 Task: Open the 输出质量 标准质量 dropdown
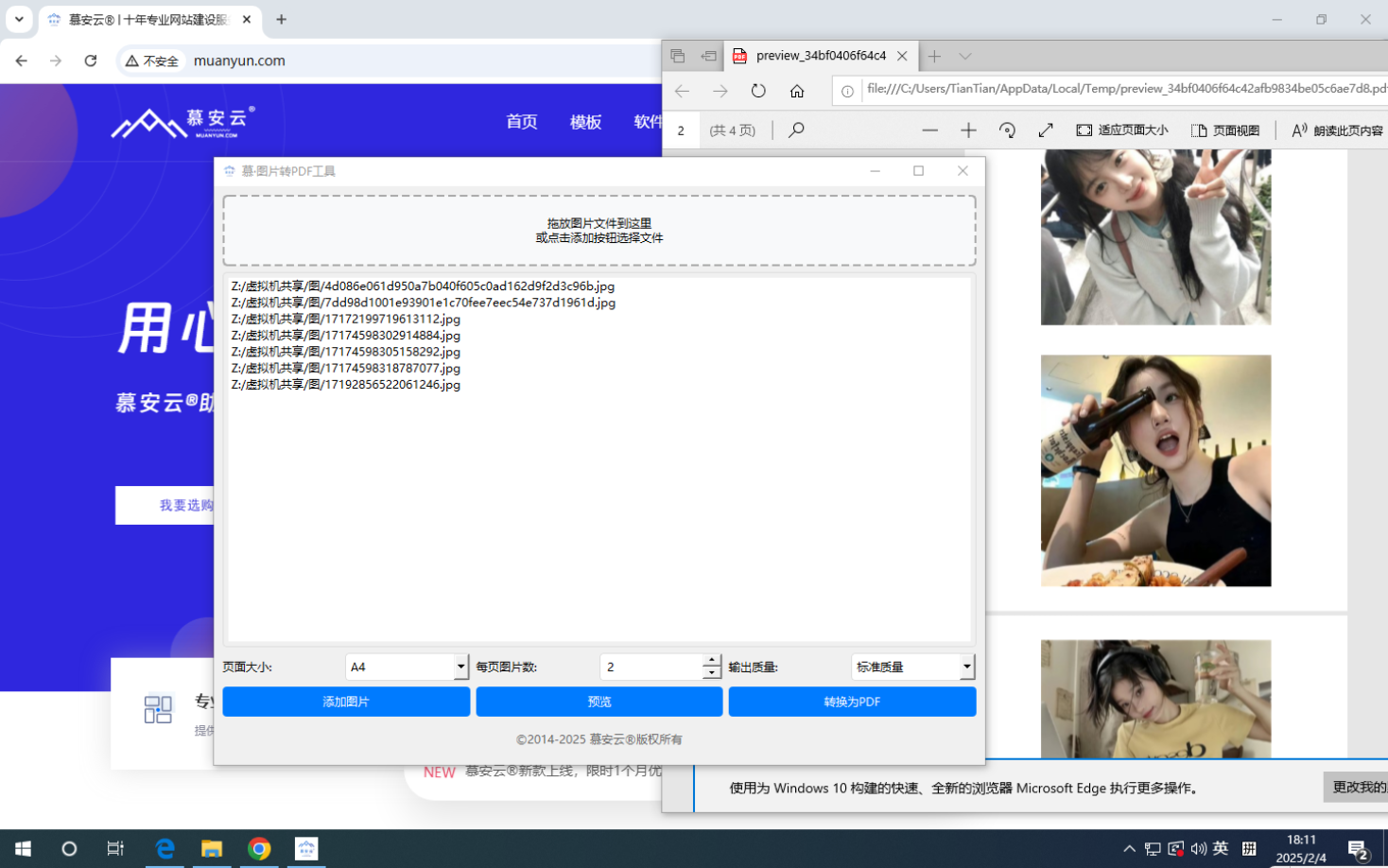pyautogui.click(x=966, y=667)
